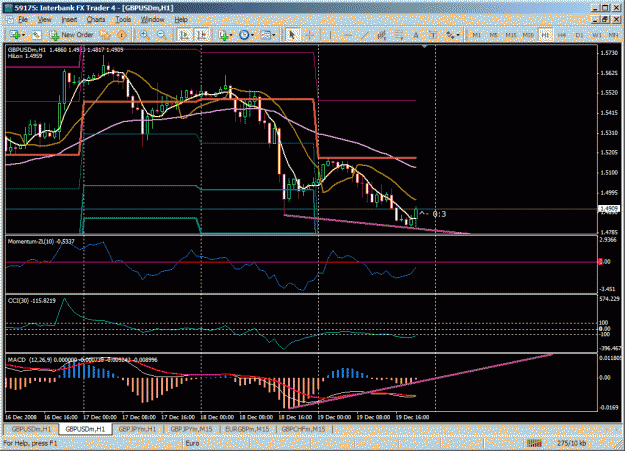
Task: Switch timeframe to M15
Action: pos(511,35)
